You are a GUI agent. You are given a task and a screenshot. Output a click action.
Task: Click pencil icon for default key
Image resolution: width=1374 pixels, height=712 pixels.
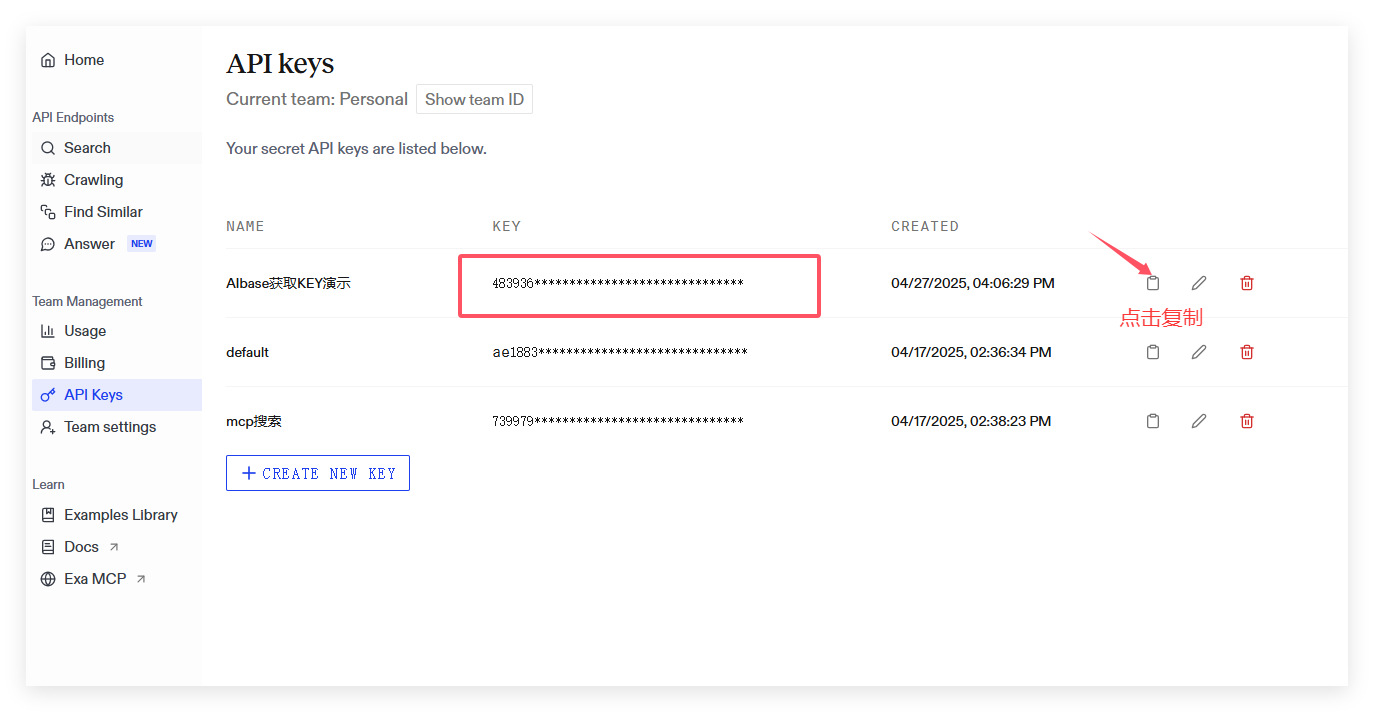(x=1199, y=352)
